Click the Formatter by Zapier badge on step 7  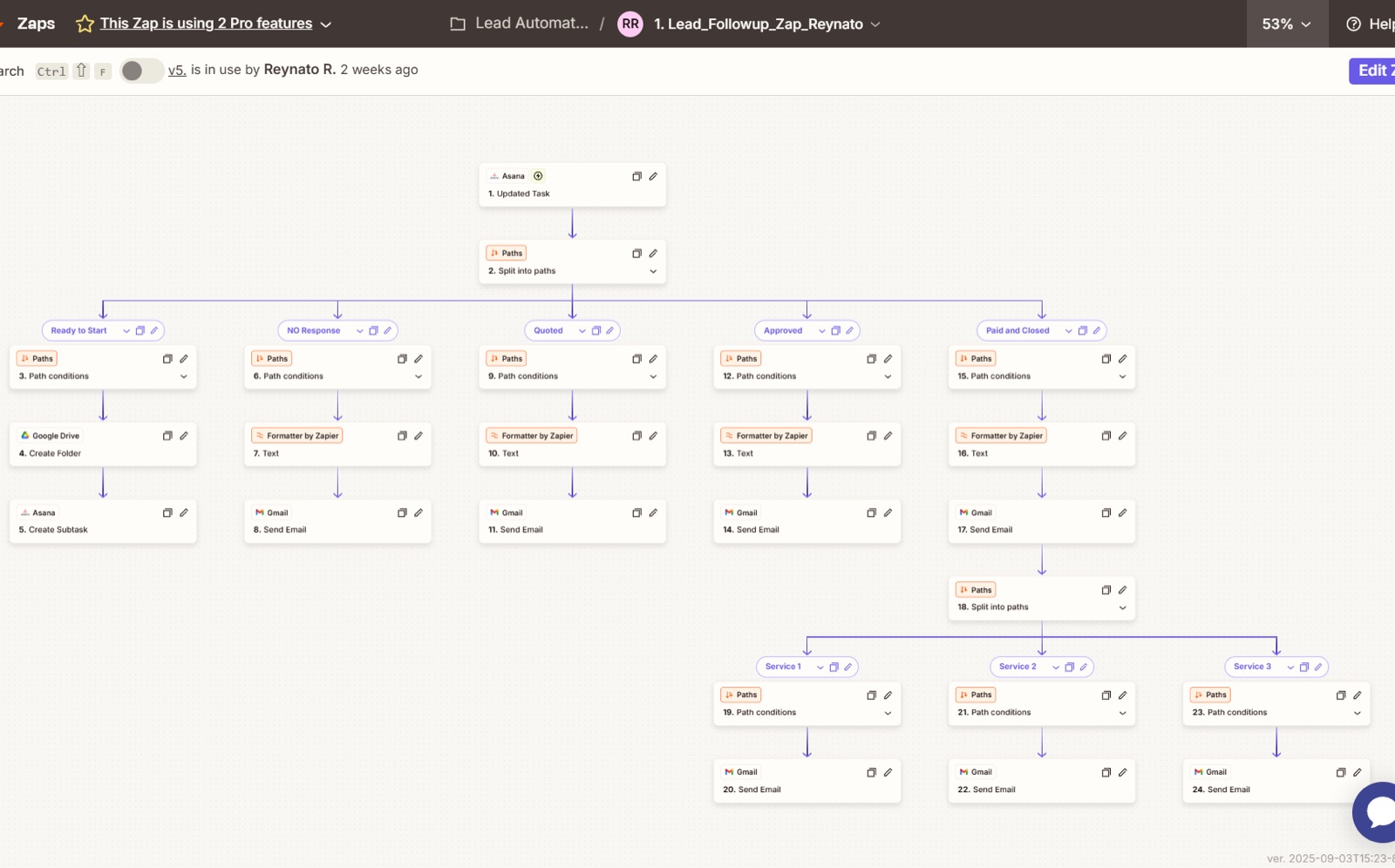tap(296, 436)
